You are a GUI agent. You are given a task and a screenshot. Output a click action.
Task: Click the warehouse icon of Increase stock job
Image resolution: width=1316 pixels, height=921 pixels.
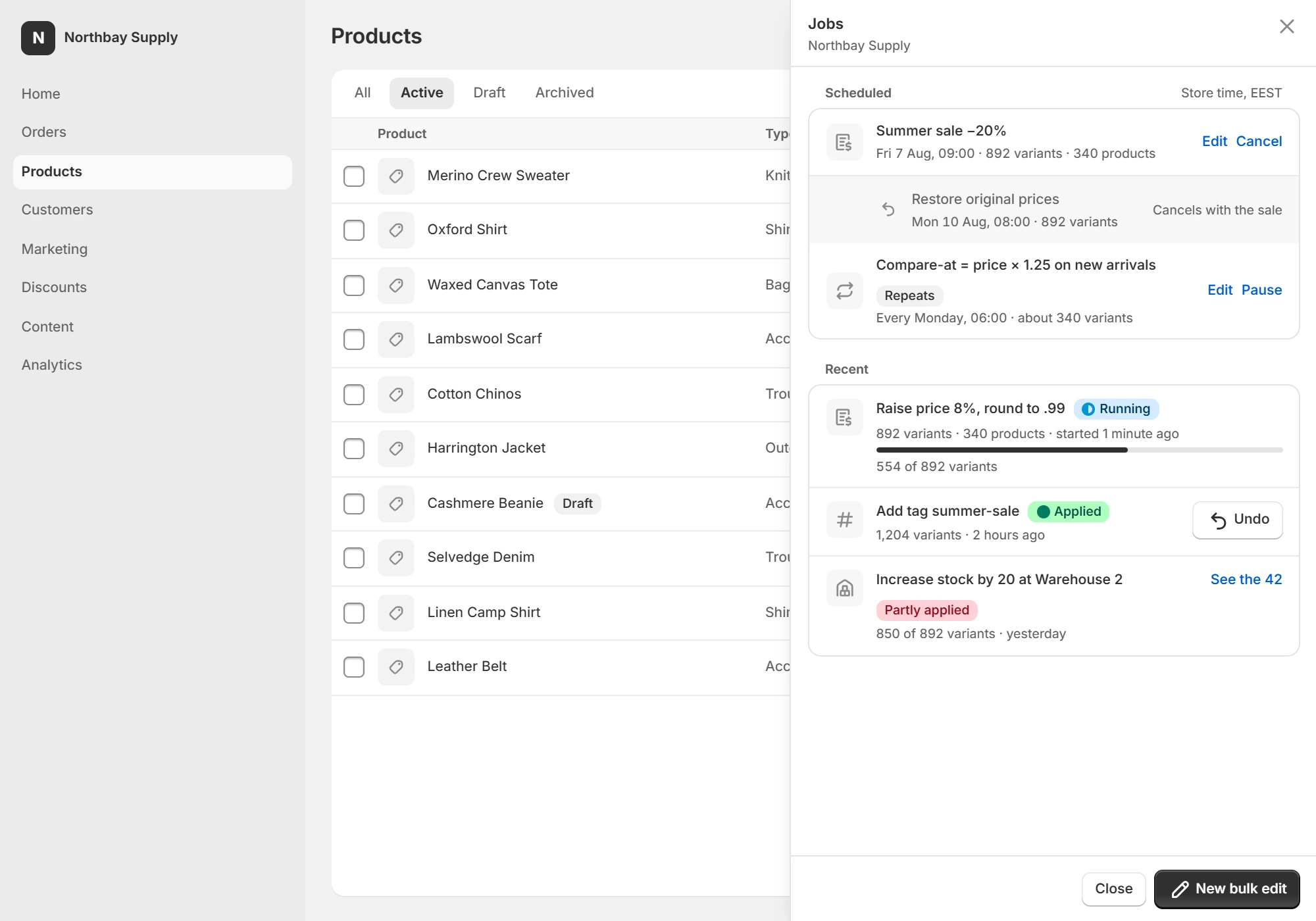pos(845,588)
